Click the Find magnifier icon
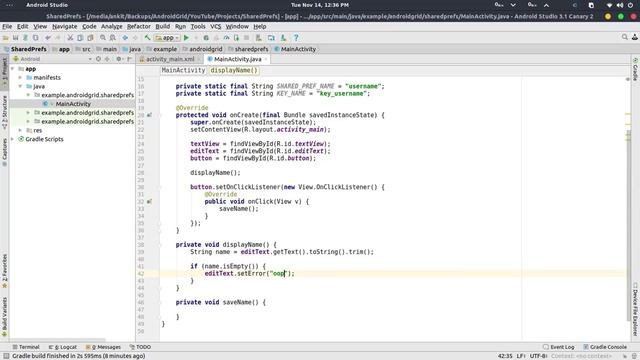640x360 pixels. [103, 38]
